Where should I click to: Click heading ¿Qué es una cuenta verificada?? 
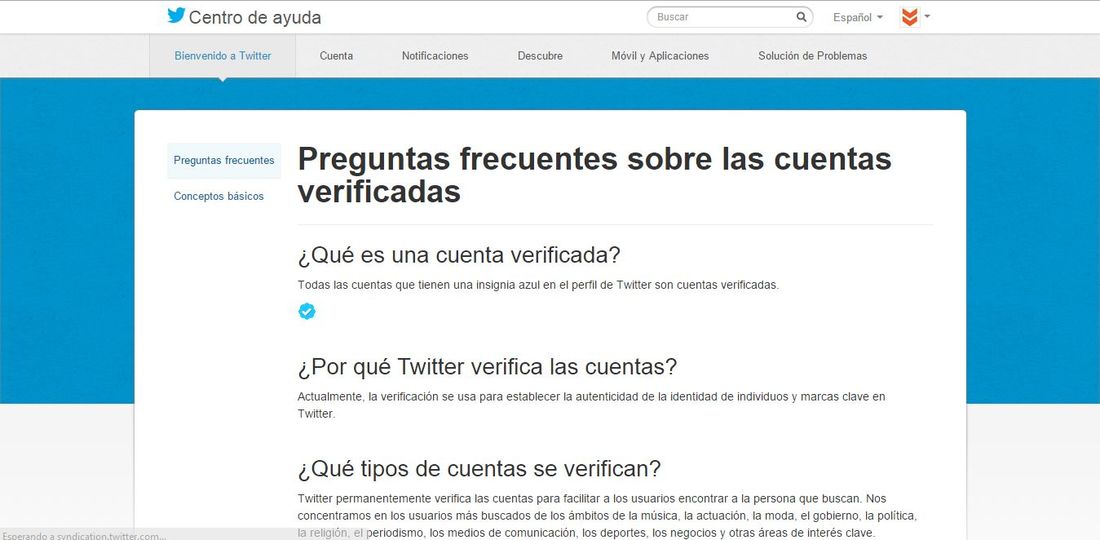click(x=459, y=255)
